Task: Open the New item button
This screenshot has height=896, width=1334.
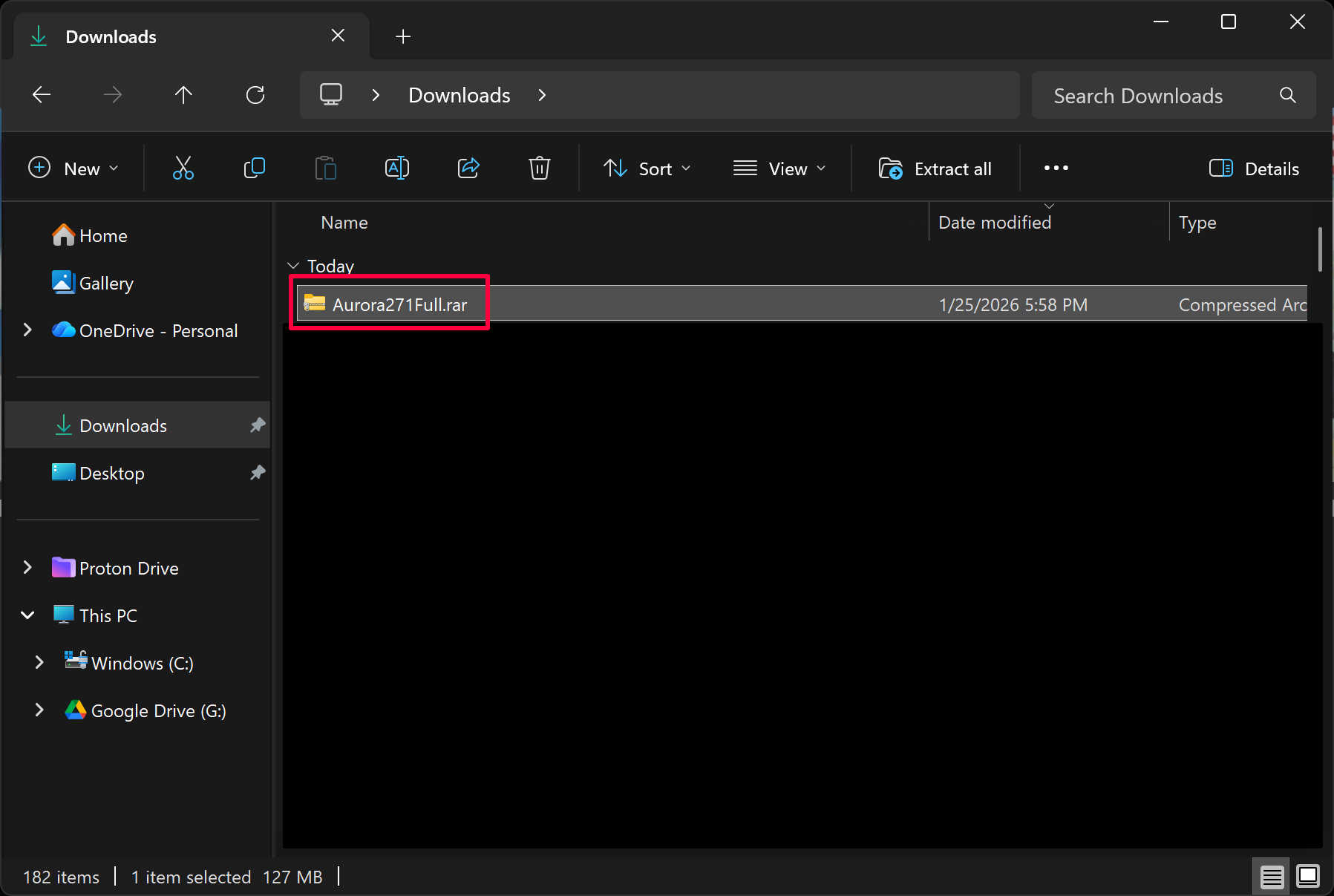Action: pos(73,169)
